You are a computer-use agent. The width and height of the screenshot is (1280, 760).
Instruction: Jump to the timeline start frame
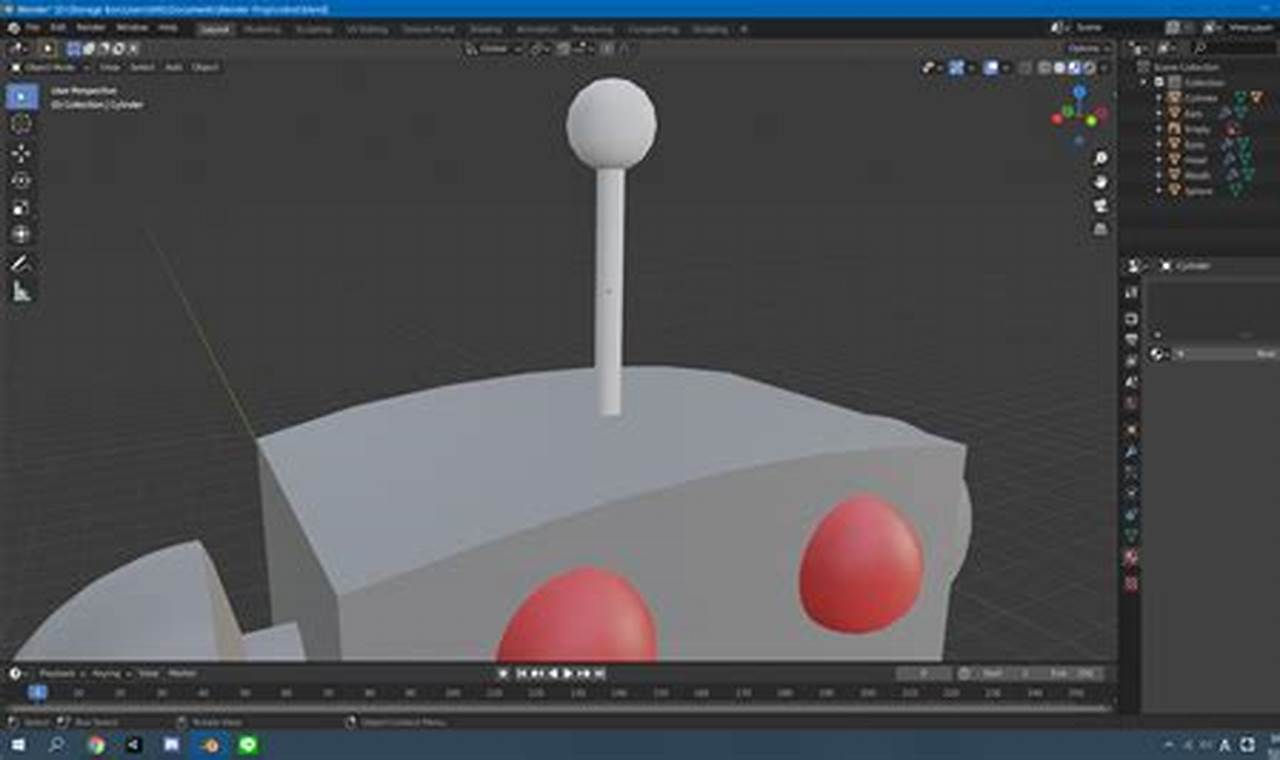click(x=521, y=674)
